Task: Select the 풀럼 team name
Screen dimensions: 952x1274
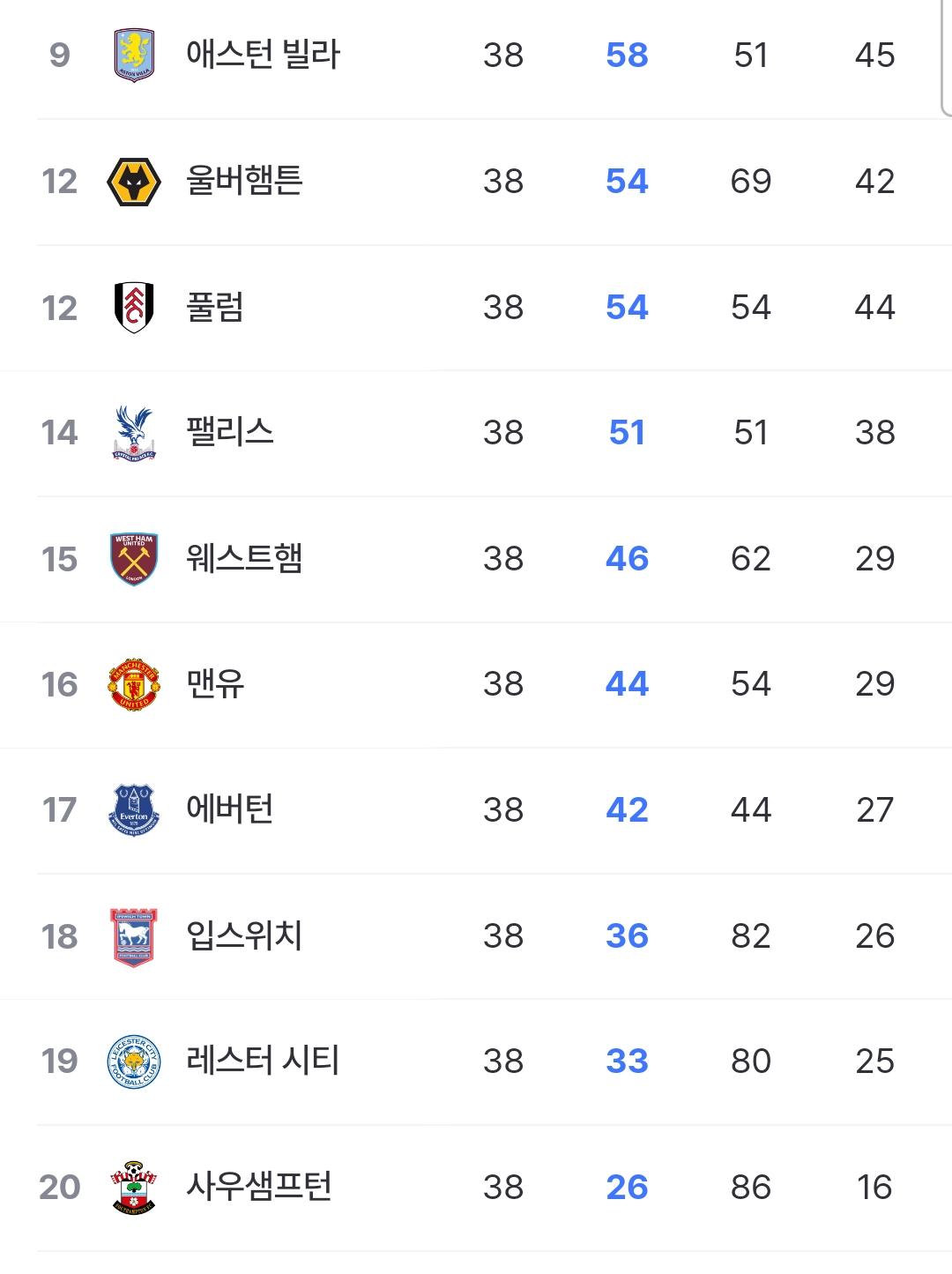Action: pos(214,307)
